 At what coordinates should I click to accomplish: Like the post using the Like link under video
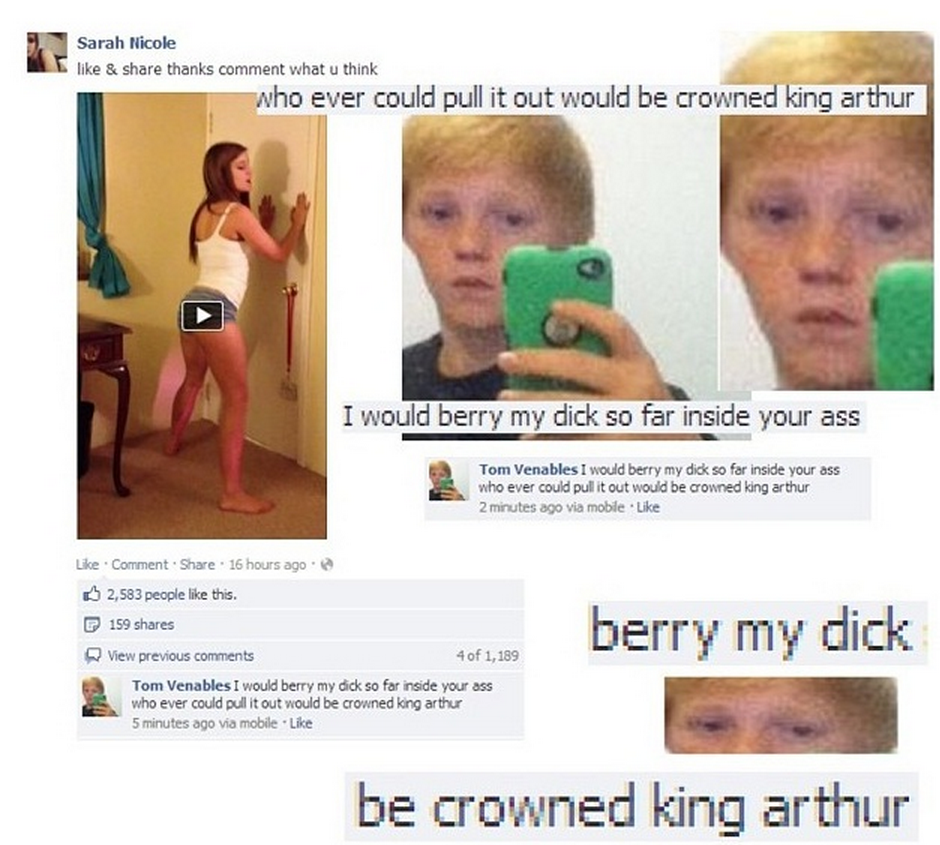click(88, 565)
